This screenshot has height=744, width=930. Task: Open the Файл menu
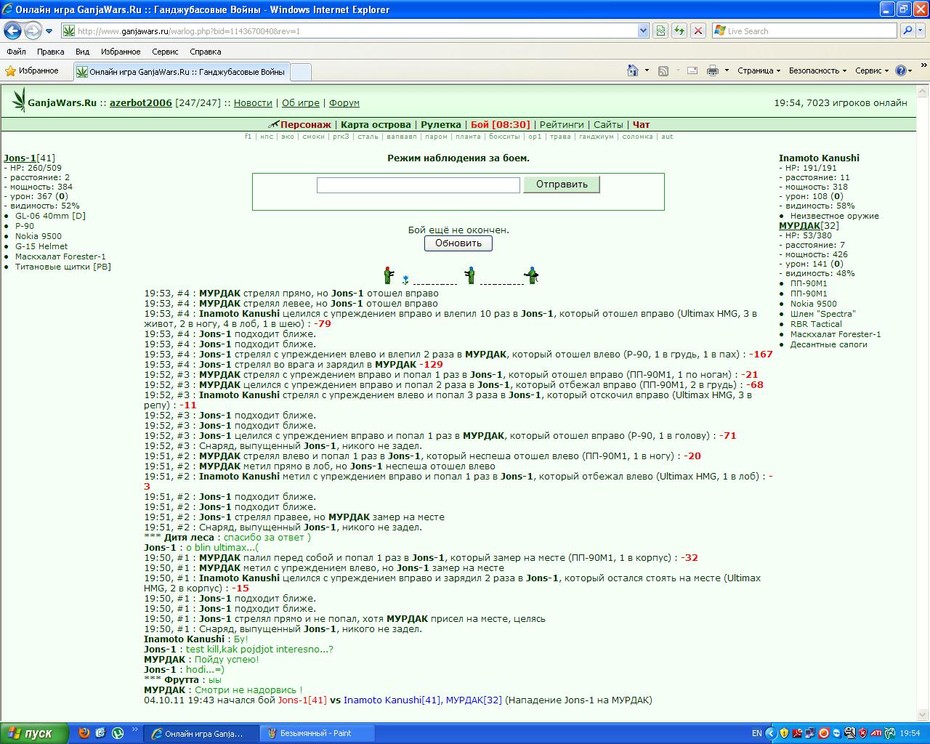point(16,52)
